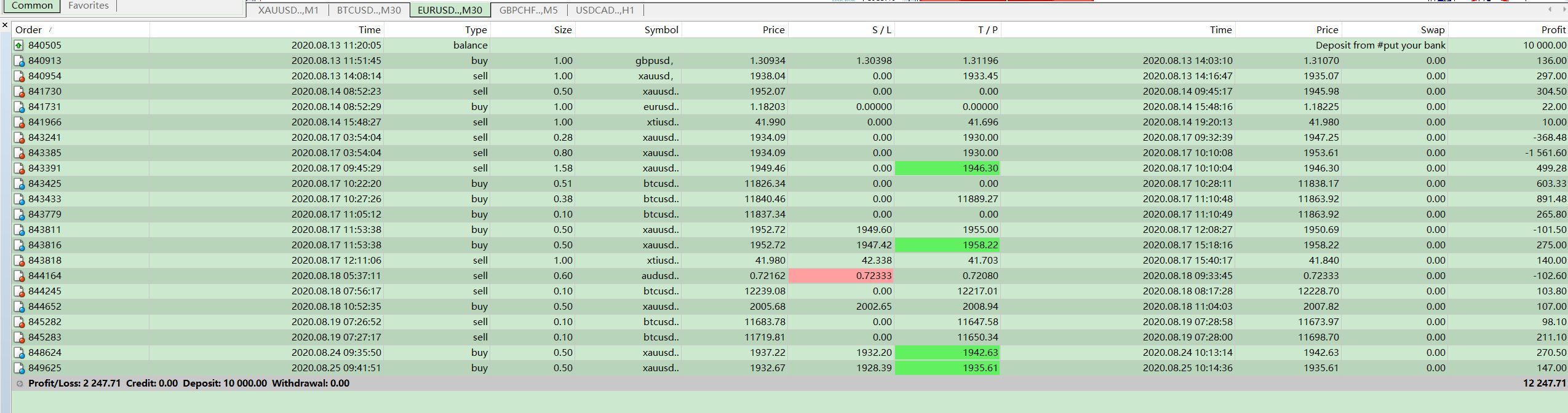Select the order icon for 849625
The height and width of the screenshot is (413, 1568).
[x=19, y=368]
